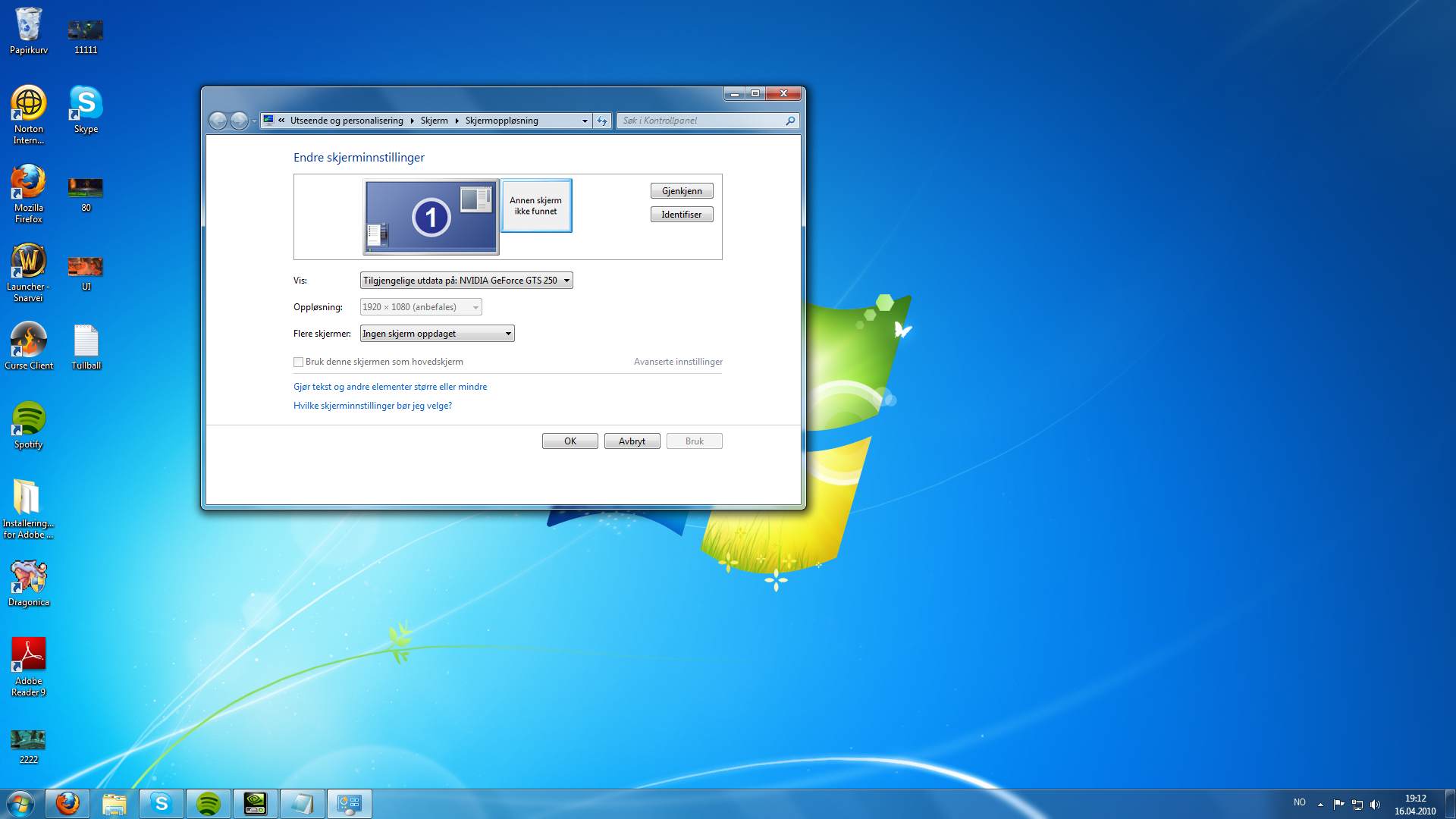
Task: Expand the recent pages arrow beside Forward
Action: click(254, 121)
